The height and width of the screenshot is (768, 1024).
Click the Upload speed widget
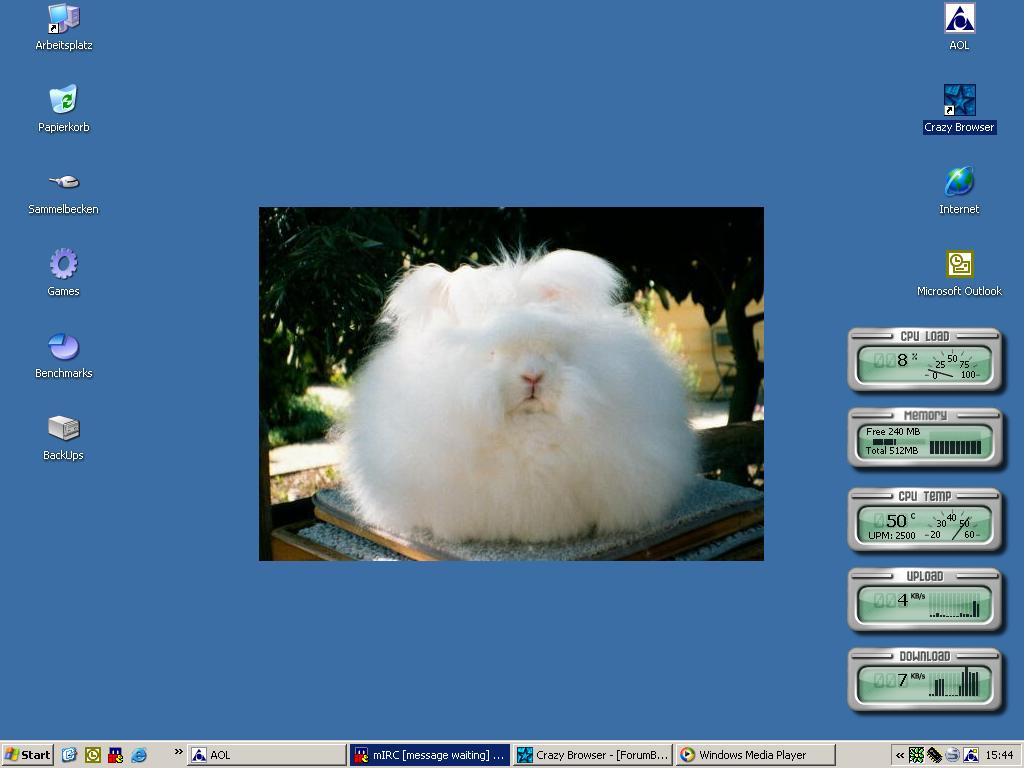925,600
